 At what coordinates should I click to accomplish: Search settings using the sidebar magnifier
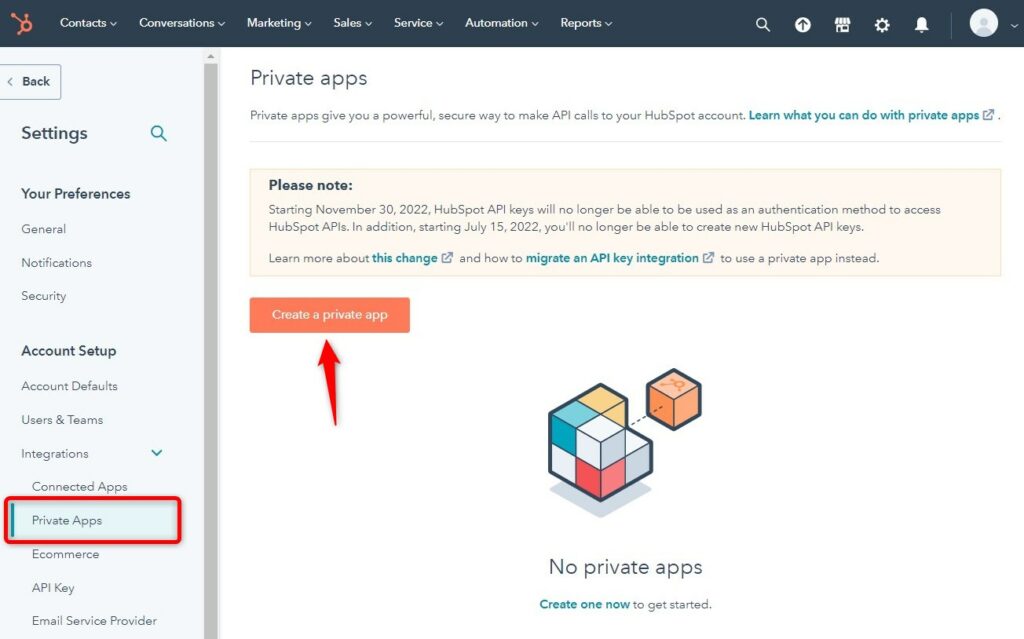pos(159,133)
